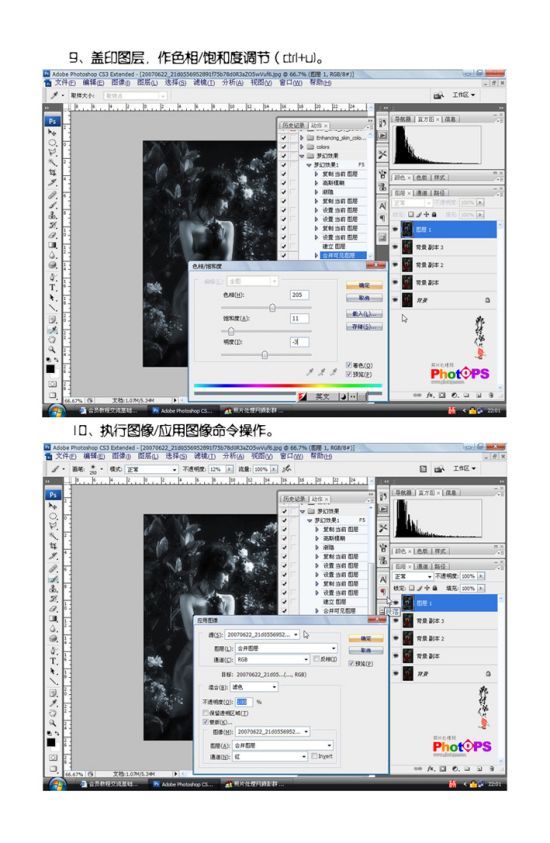Toggle the 着色 Colorize checkbox

pos(348,365)
